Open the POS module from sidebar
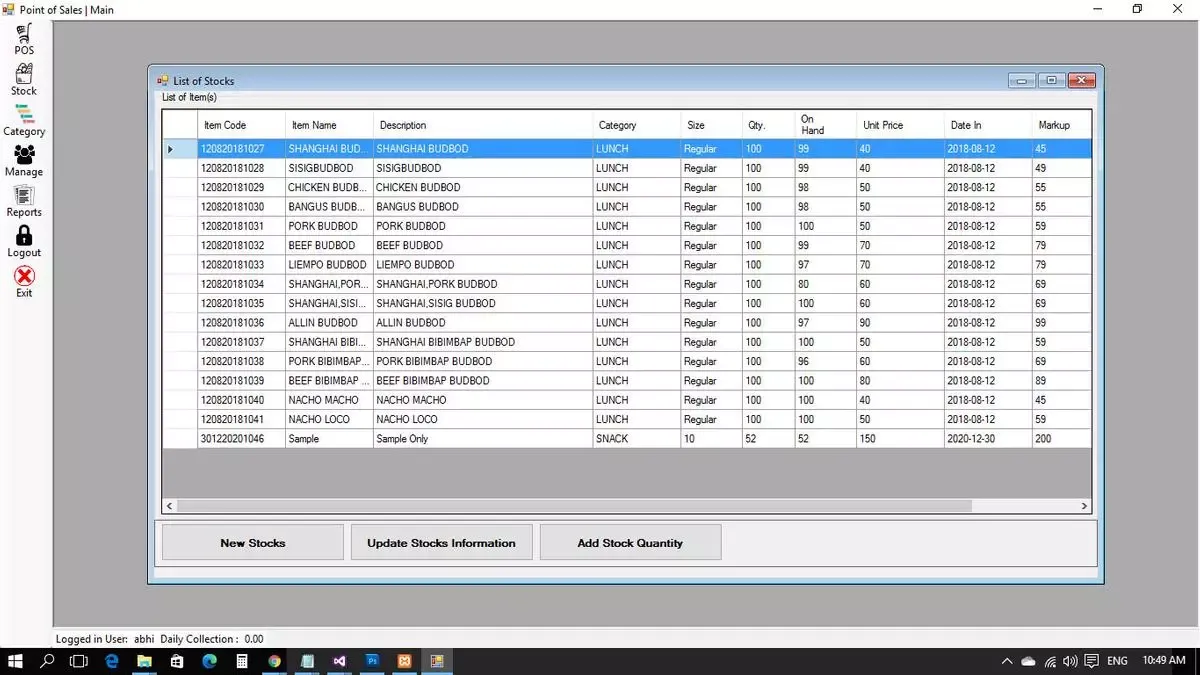The height and width of the screenshot is (675, 1200). point(23,38)
